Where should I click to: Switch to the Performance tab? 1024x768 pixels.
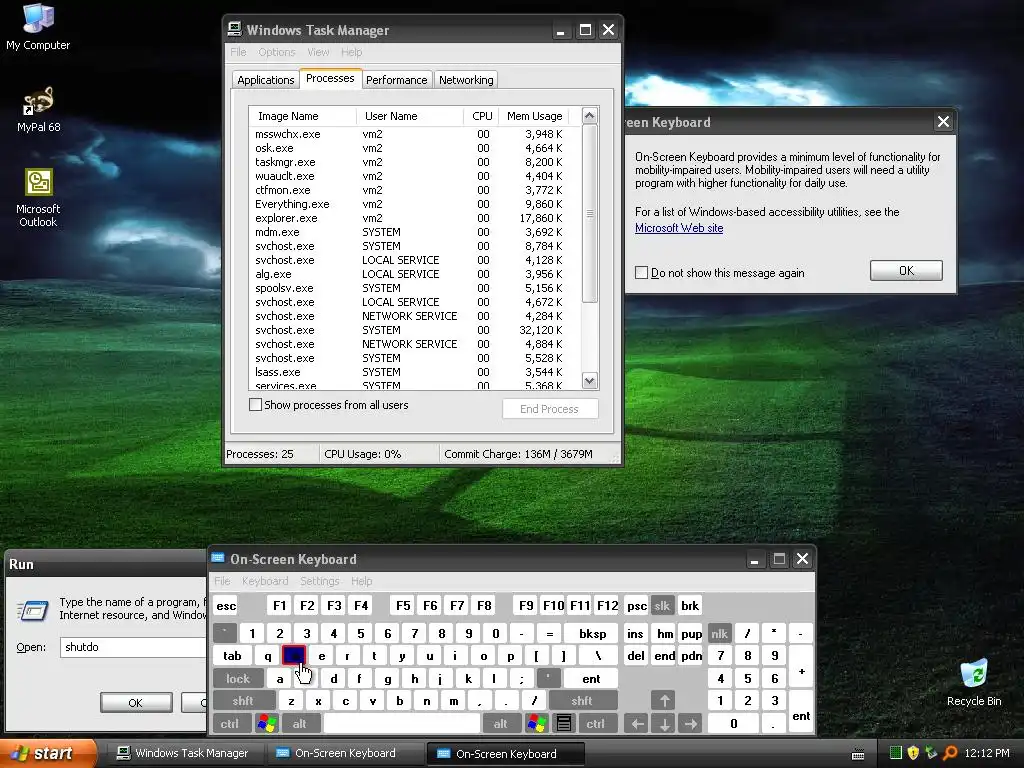pos(396,80)
